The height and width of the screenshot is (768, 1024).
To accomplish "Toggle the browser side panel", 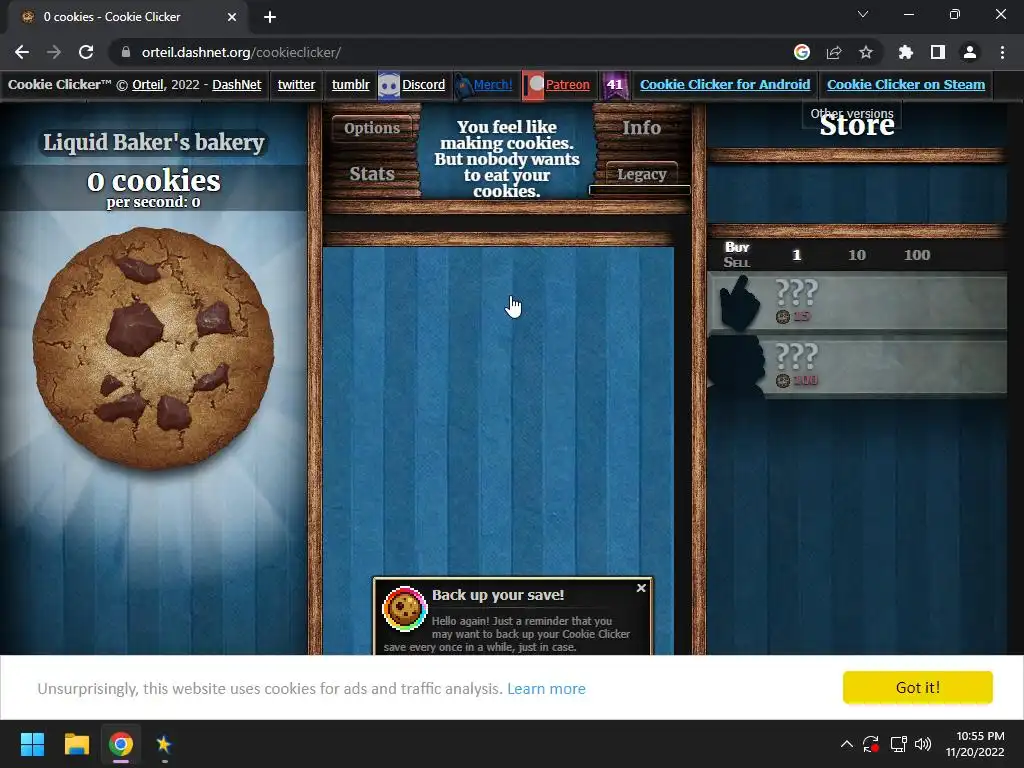I will (x=938, y=52).
